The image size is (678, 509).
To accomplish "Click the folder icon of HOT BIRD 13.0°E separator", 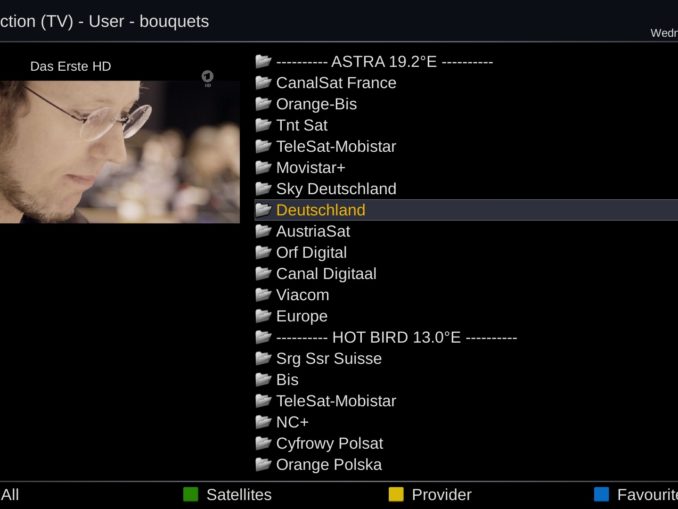I will coord(263,336).
